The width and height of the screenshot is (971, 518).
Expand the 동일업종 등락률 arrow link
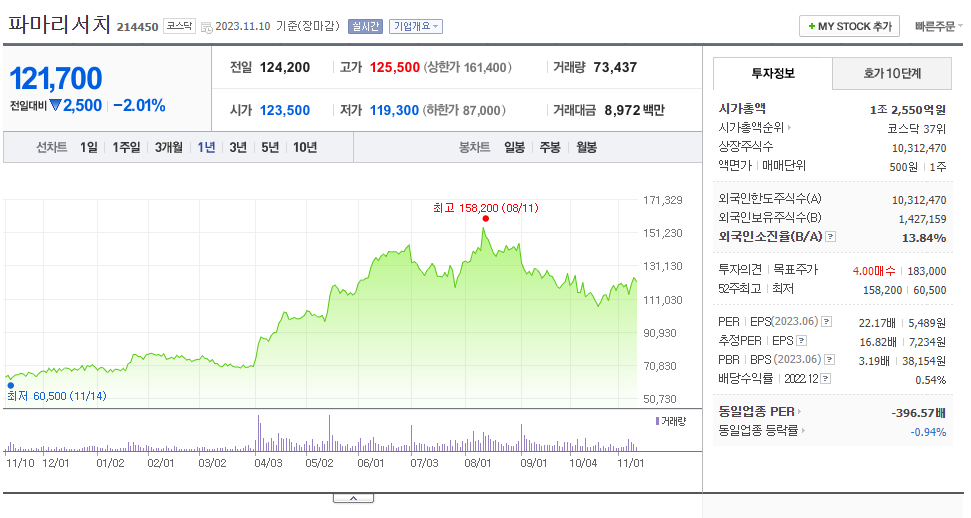click(x=803, y=430)
